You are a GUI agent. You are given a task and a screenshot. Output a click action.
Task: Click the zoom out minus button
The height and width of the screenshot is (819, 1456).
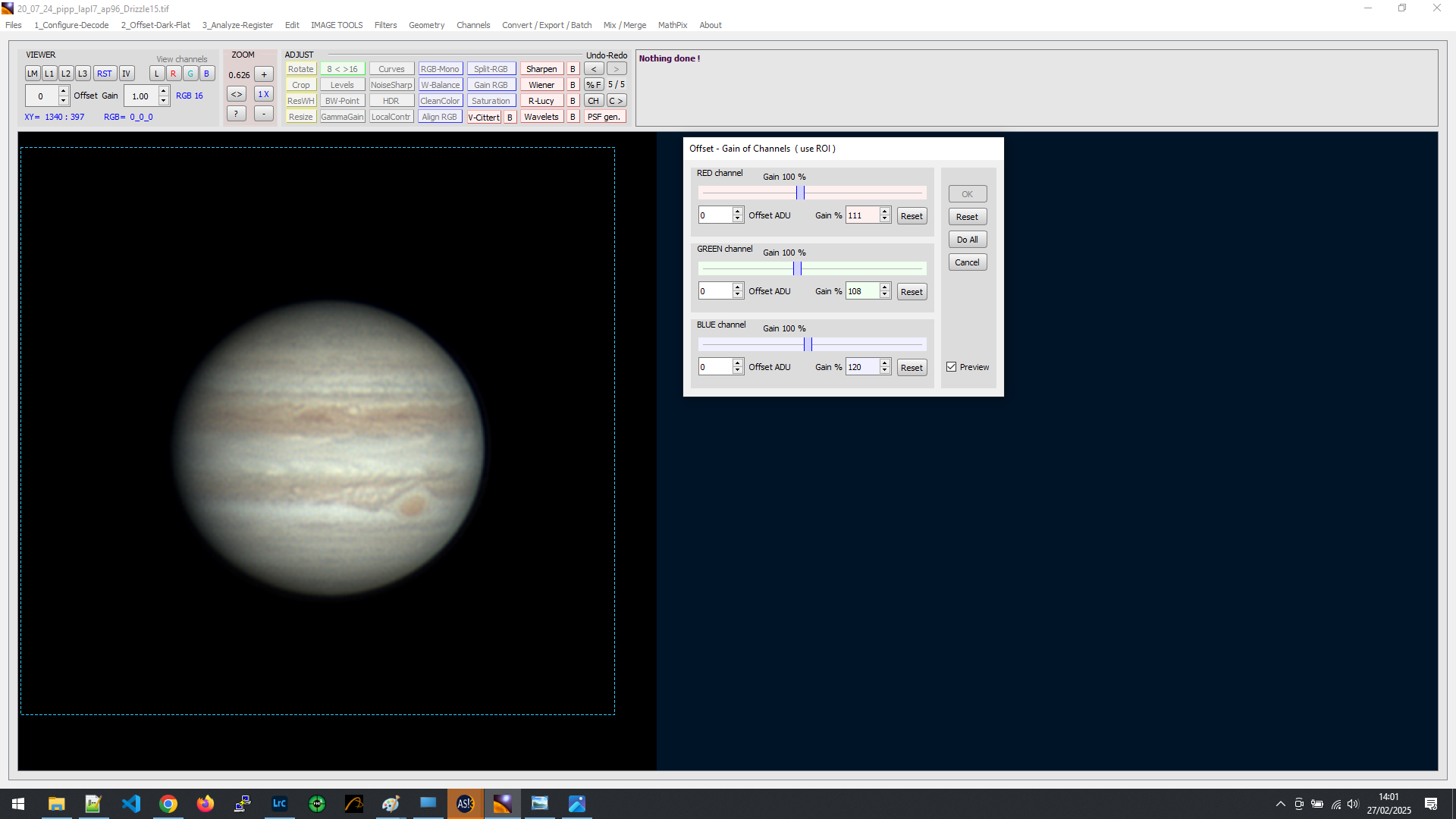coord(263,114)
